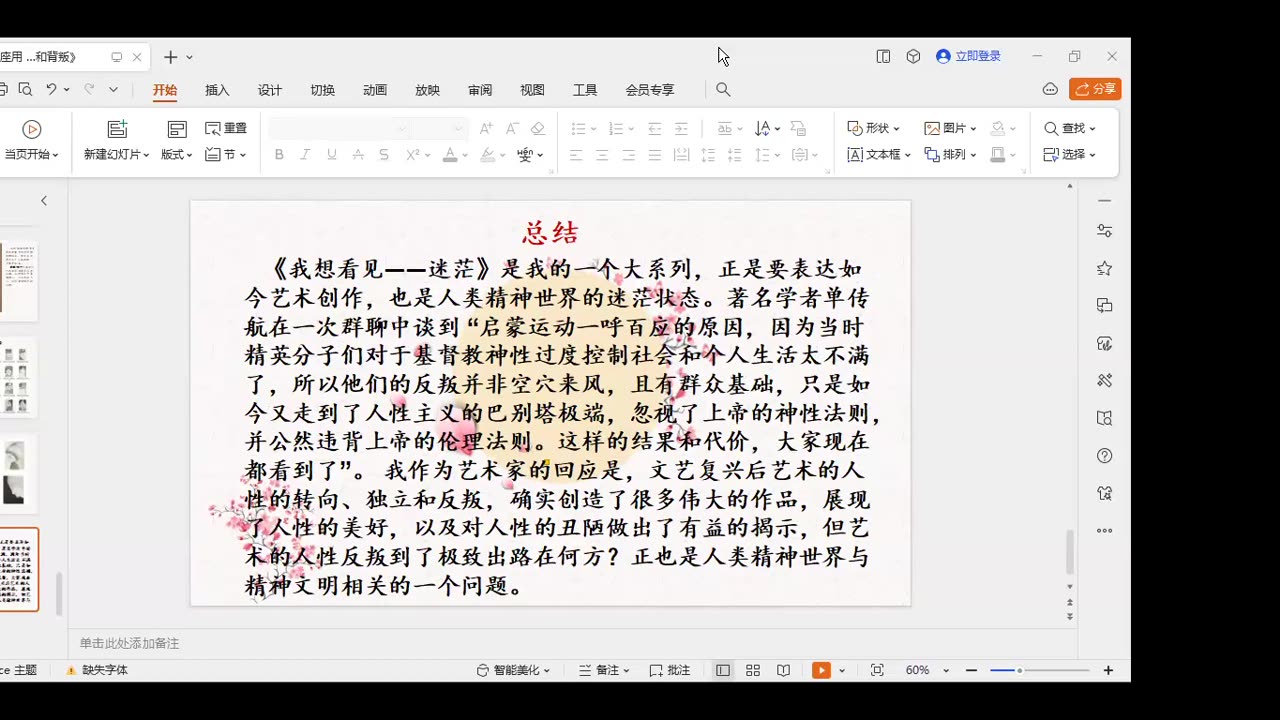Open the 图片 picture dropdown
This screenshot has height=720, width=1280.
pos(950,129)
